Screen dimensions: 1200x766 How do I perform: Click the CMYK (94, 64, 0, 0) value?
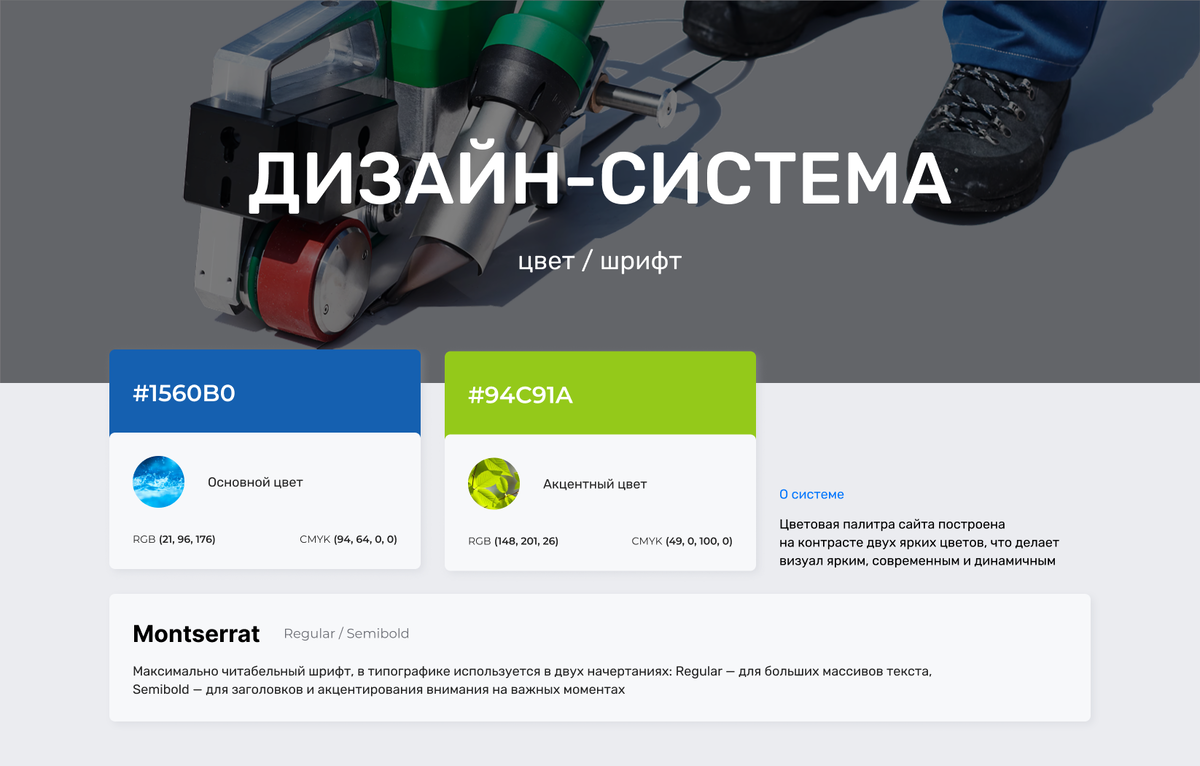pos(348,539)
